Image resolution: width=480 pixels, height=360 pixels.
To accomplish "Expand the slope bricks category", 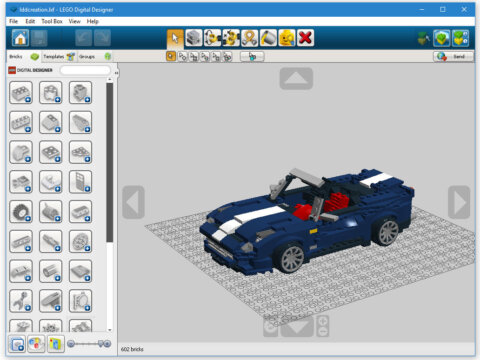I will (51, 122).
